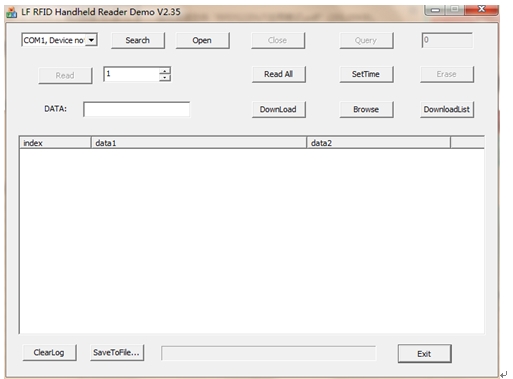The image size is (513, 379).
Task: Open the device connection with Open button
Action: [202, 40]
